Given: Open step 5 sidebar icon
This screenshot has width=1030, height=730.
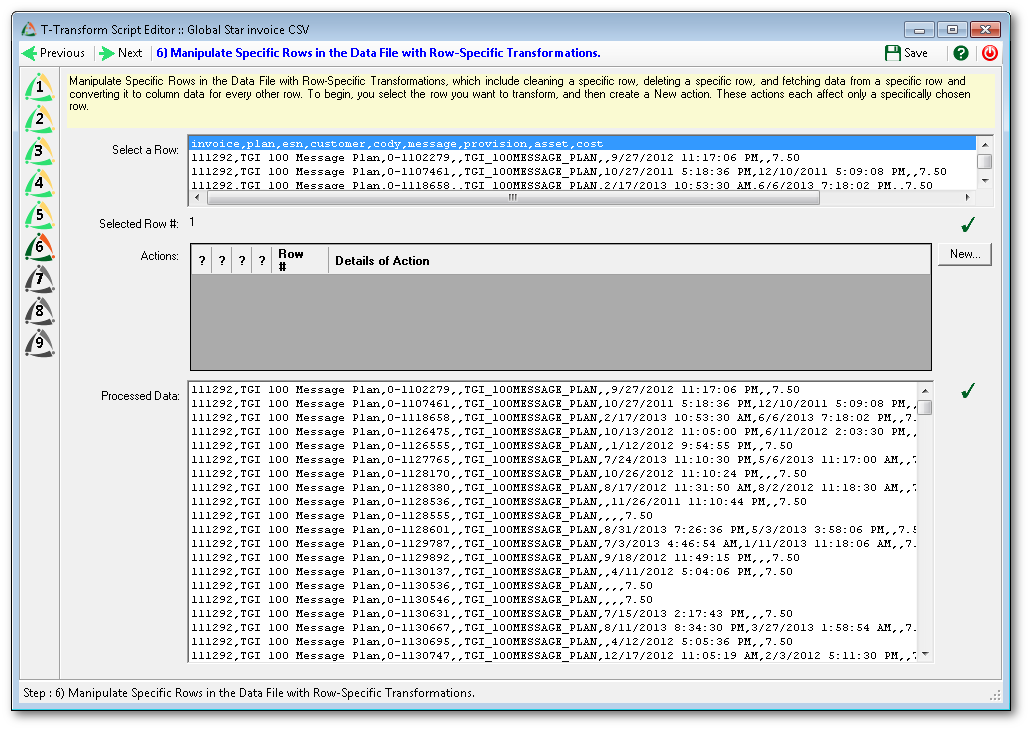Looking at the screenshot, I should 39,216.
